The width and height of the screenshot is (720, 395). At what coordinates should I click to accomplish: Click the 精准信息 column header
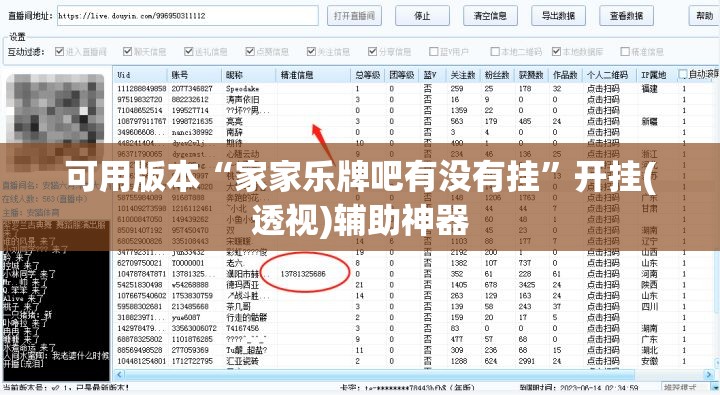click(314, 75)
